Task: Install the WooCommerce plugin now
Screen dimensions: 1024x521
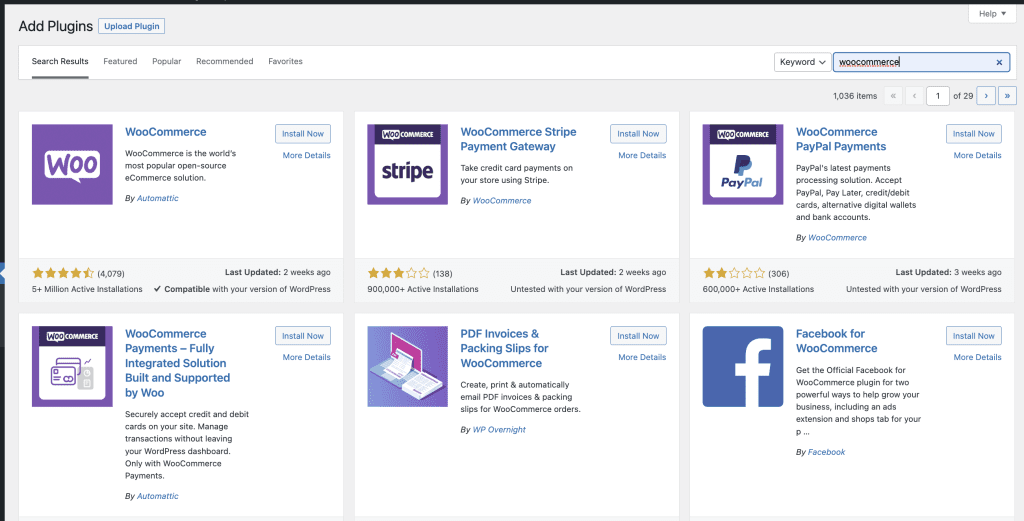Action: click(x=303, y=134)
